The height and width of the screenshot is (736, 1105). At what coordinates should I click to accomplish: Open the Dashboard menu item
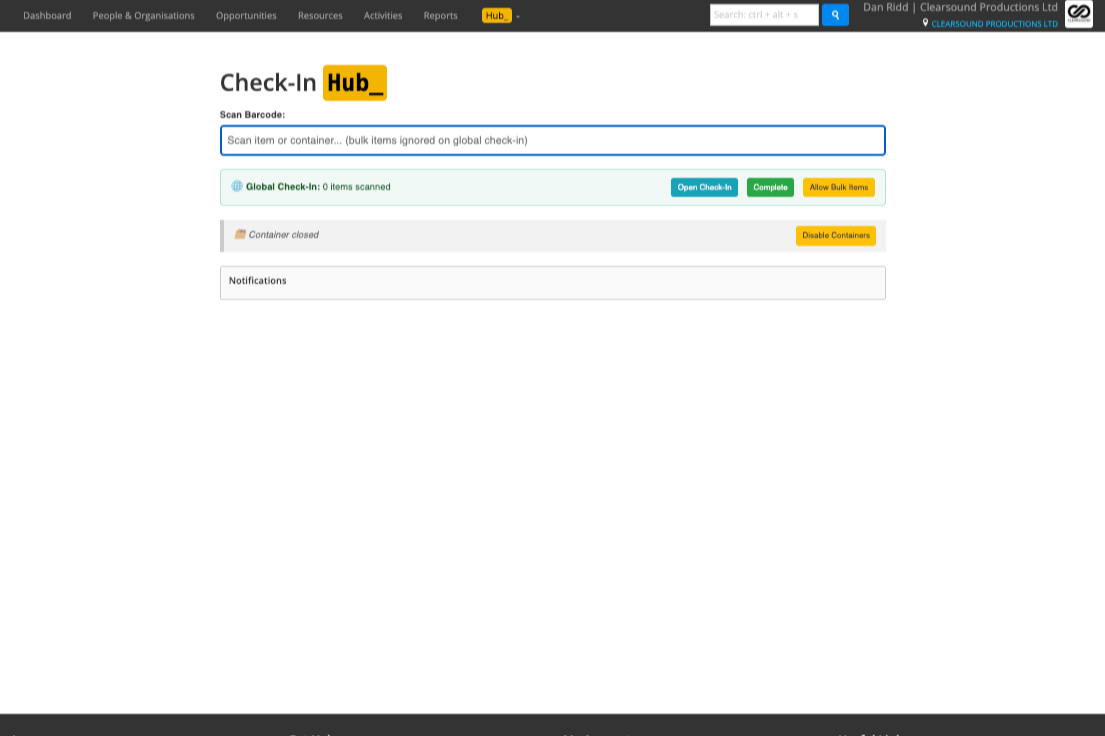click(47, 15)
